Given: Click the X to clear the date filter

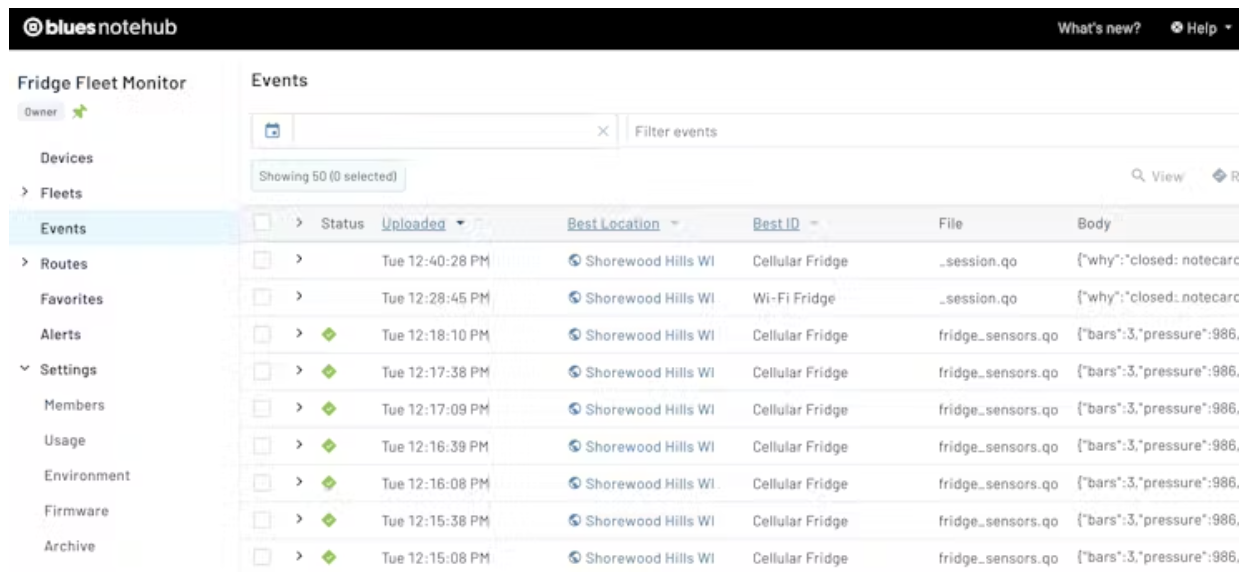Looking at the screenshot, I should pyautogui.click(x=605, y=130).
